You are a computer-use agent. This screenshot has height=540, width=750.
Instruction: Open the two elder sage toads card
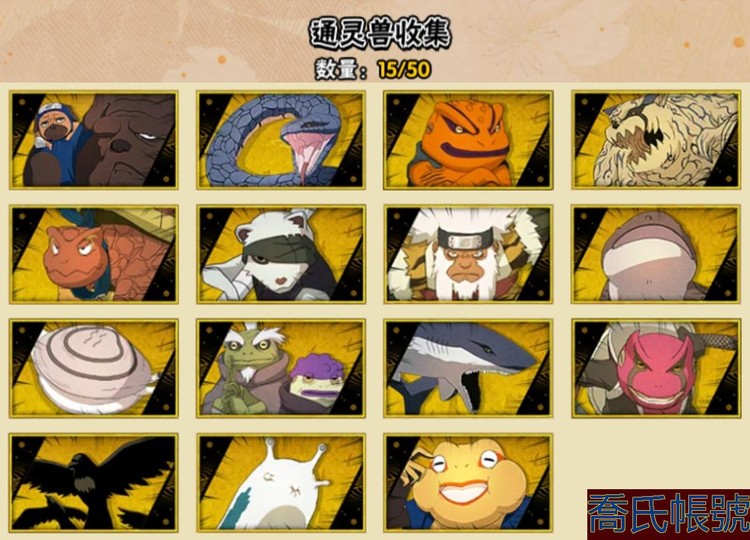tap(281, 368)
